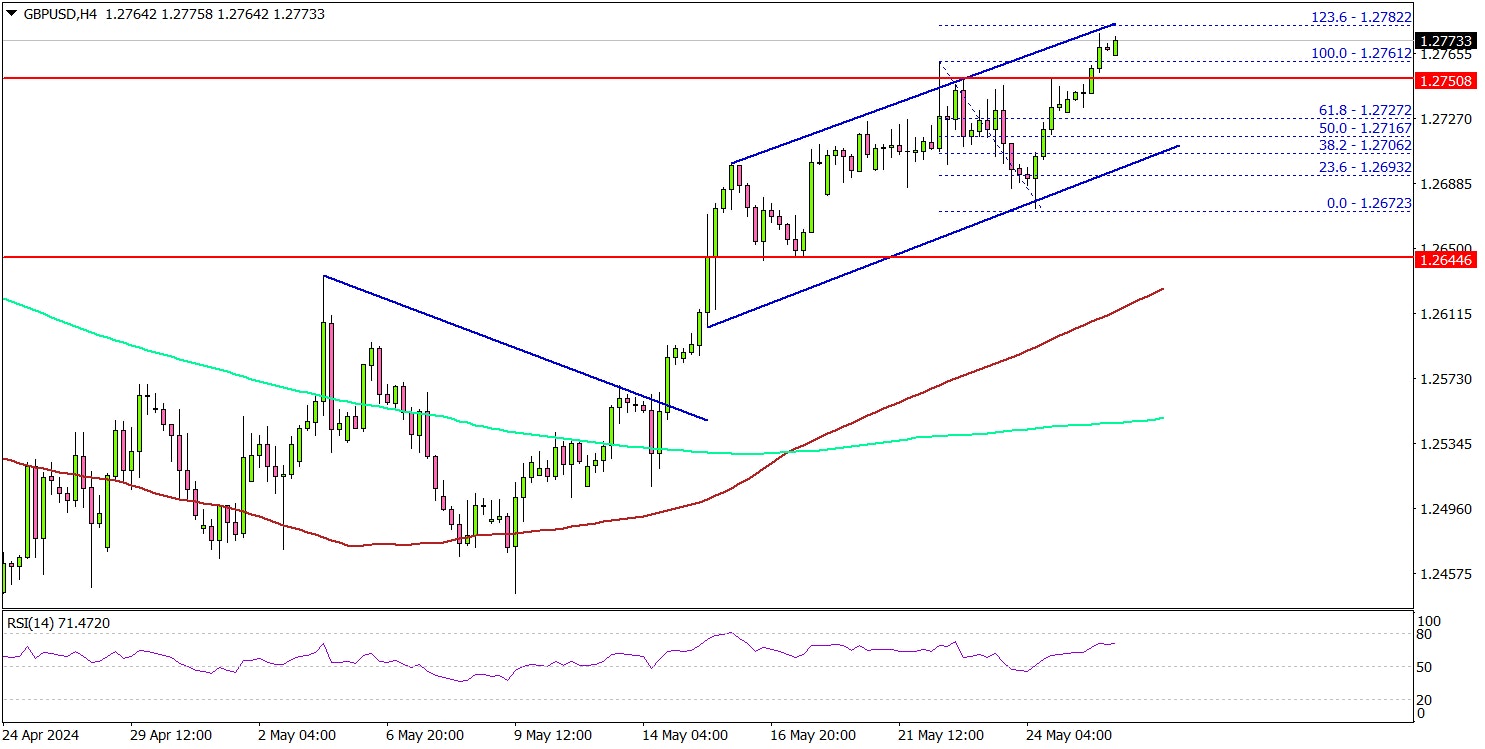Click the triangle arrow beside GBPUSD,H4 title
Screen dimensions: 1485x749
(10, 15)
